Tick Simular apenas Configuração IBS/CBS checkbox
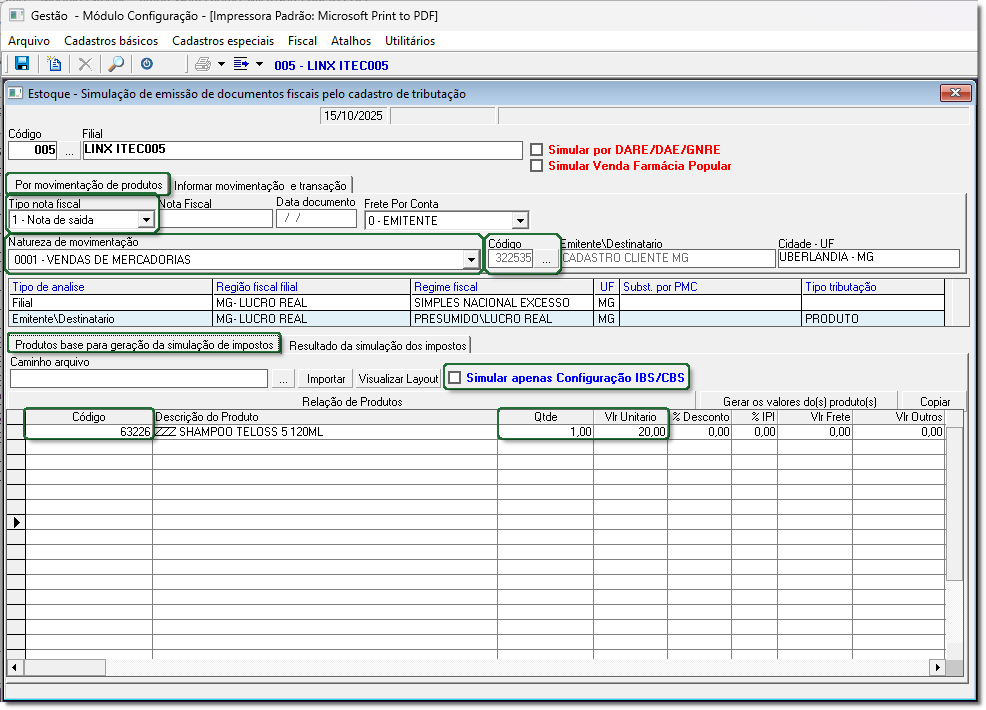986x710 pixels. click(455, 377)
